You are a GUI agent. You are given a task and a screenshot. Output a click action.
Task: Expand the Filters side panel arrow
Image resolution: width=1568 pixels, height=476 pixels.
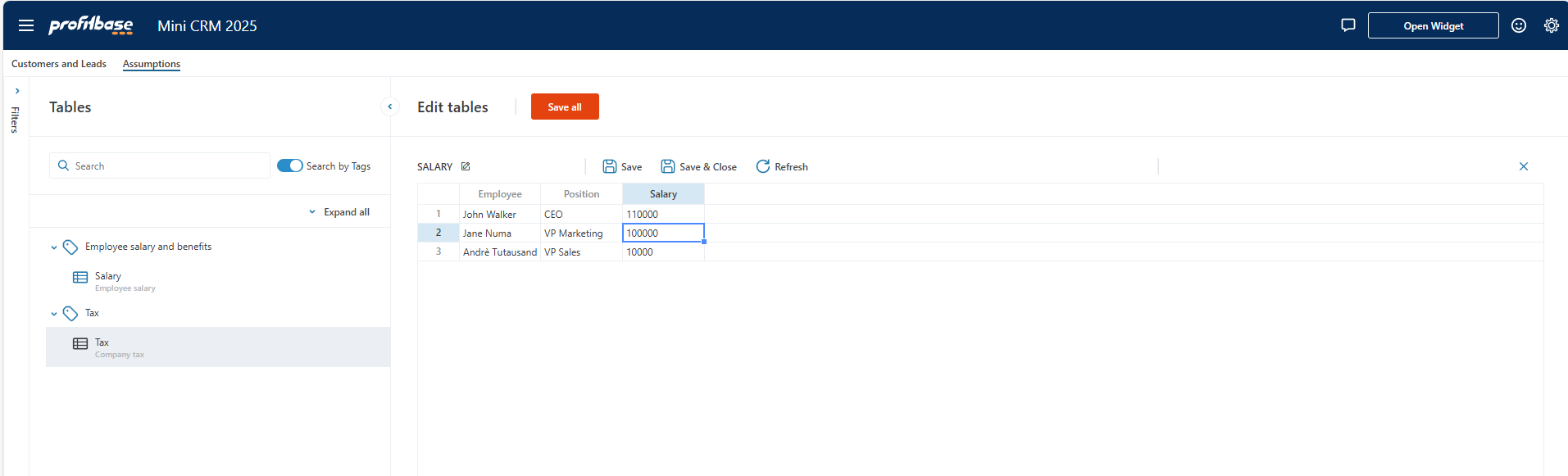click(17, 91)
